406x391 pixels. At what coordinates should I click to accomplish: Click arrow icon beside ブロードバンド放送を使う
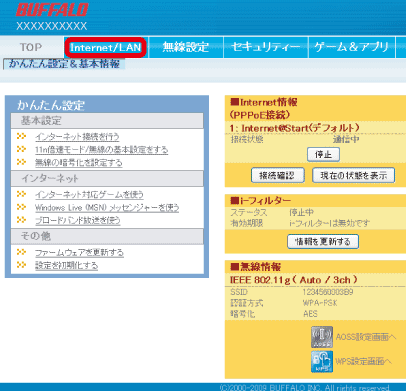(x=21, y=220)
